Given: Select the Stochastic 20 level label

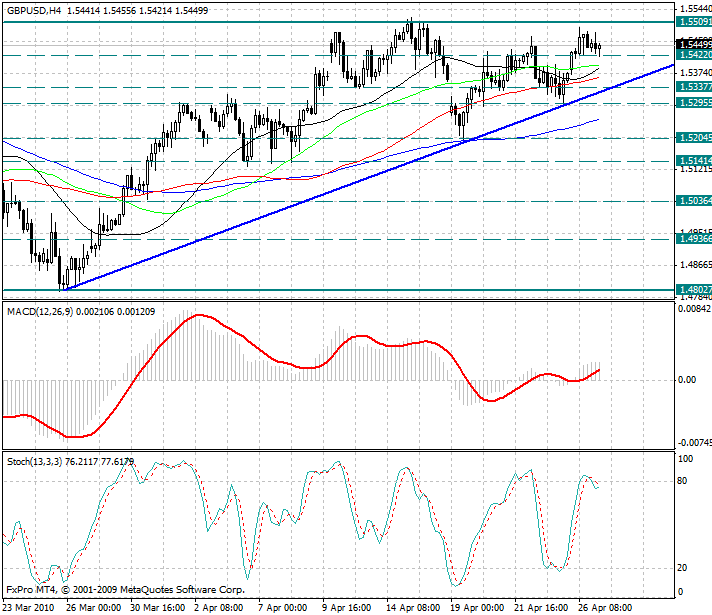Looking at the screenshot, I should coord(682,567).
